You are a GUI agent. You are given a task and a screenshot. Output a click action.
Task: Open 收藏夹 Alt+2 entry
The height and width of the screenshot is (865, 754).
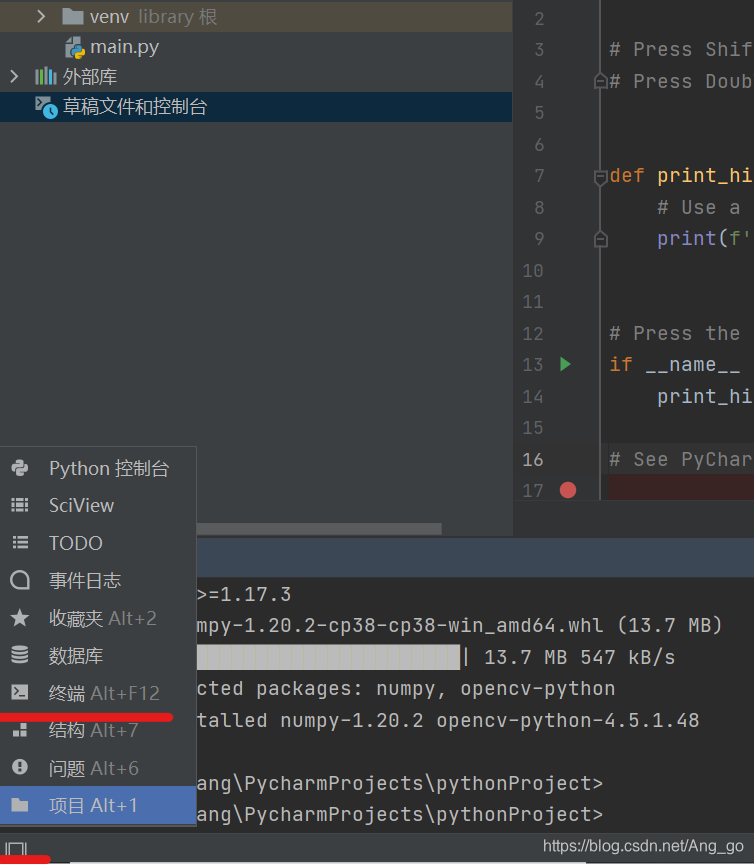click(x=98, y=618)
